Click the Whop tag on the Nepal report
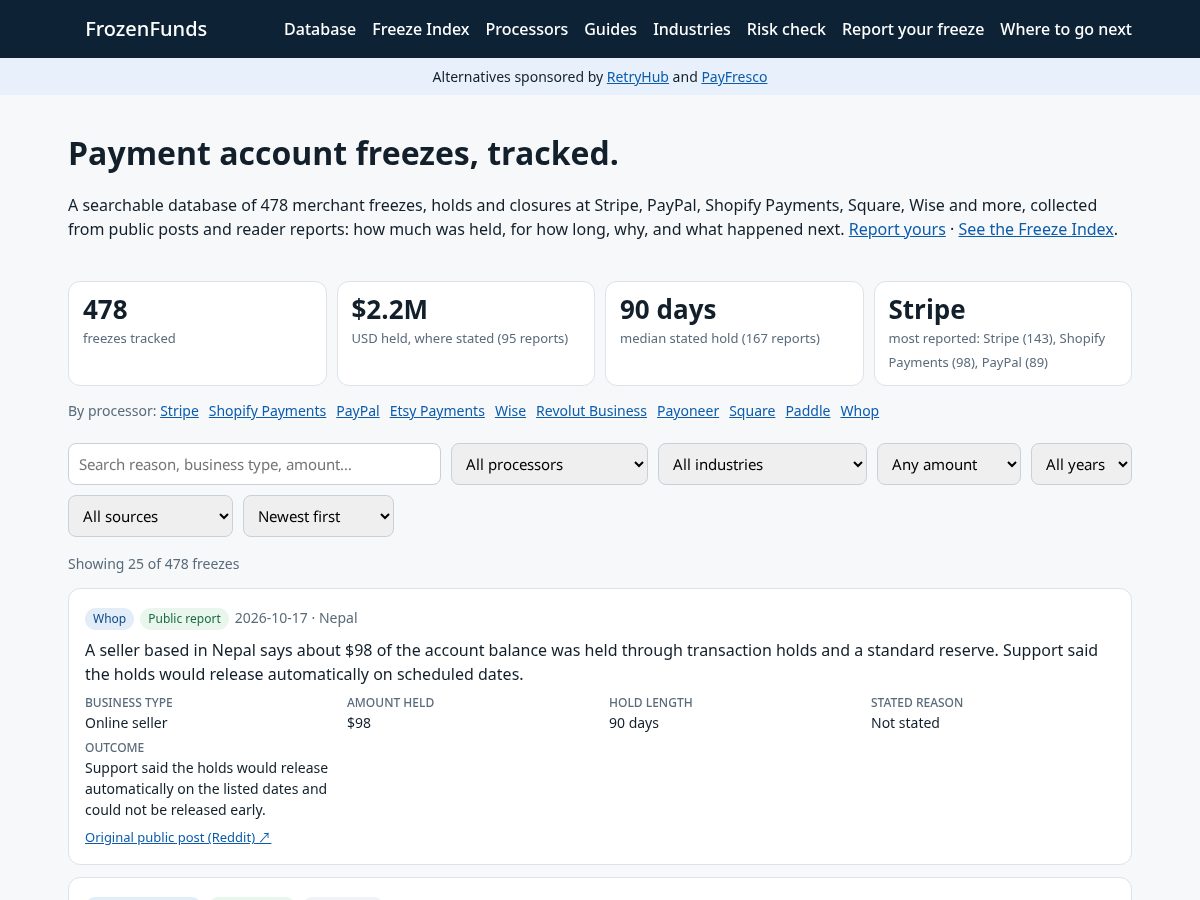Viewport: 1200px width, 900px height. click(109, 618)
